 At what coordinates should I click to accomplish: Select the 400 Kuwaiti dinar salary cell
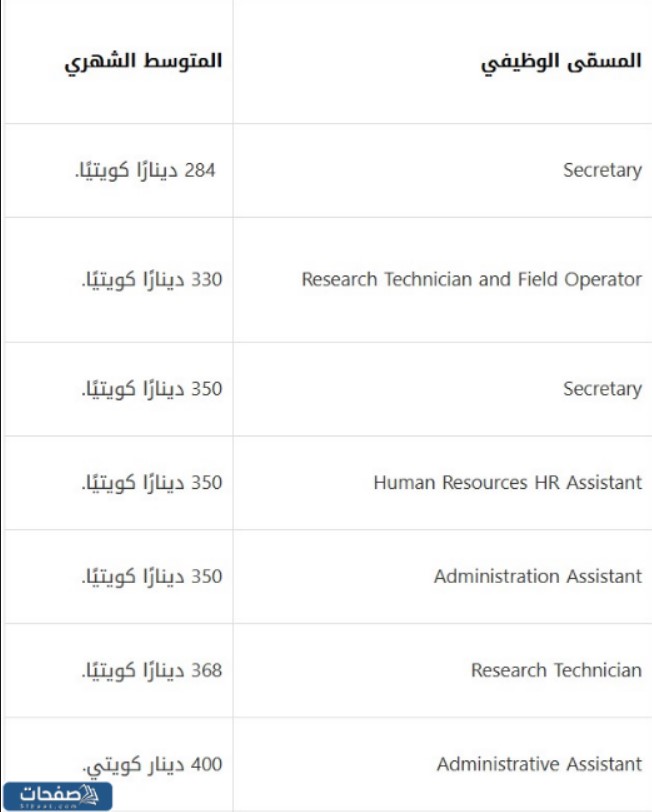pos(151,765)
